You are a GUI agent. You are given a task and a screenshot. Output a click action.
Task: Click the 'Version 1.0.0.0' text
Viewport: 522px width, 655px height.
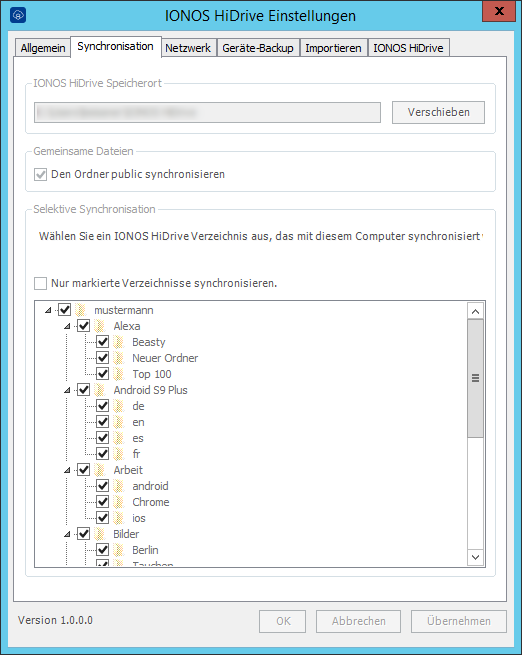click(55, 620)
